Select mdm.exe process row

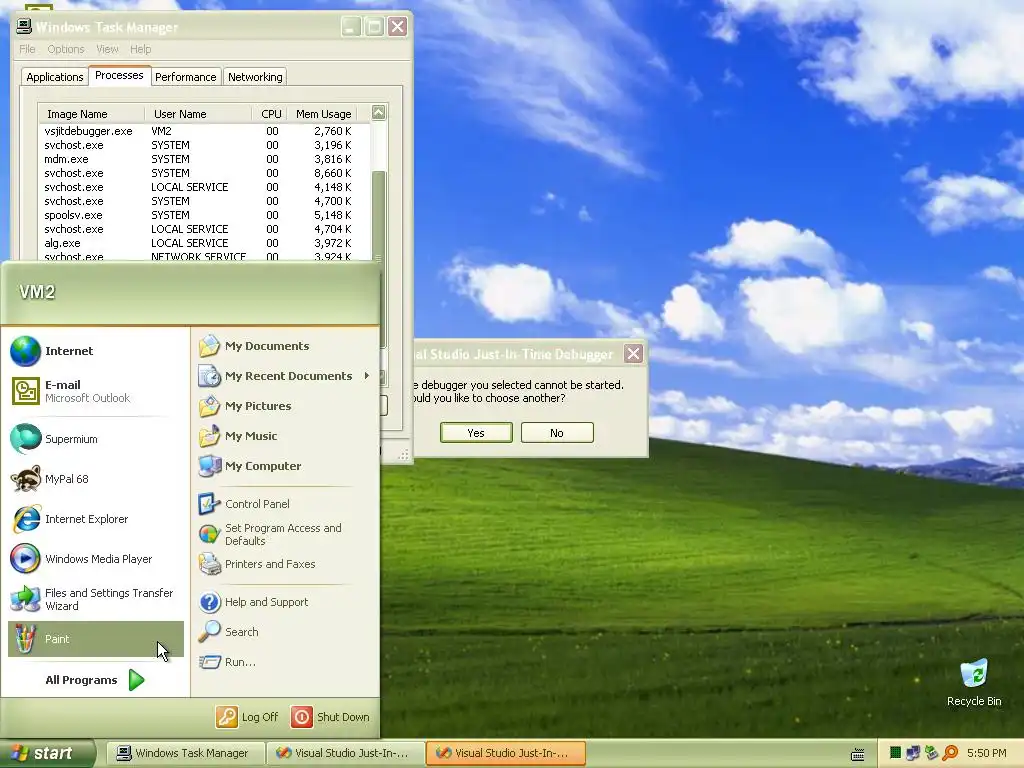click(x=204, y=159)
